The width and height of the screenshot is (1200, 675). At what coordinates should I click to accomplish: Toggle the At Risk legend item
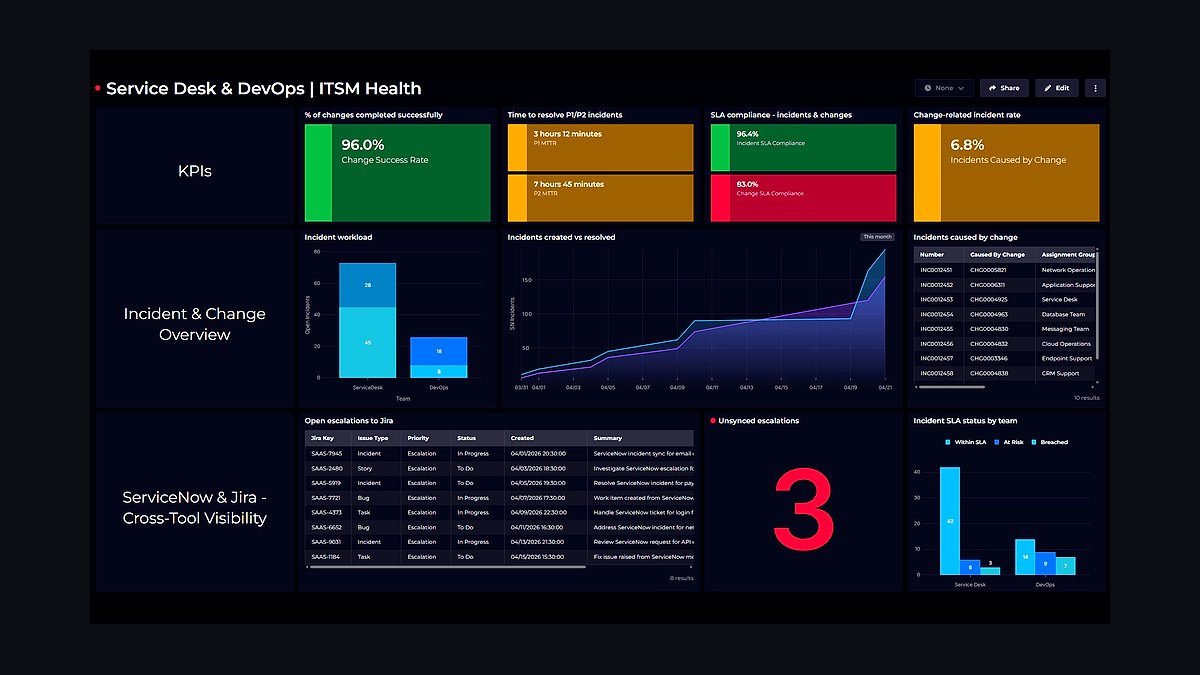[x=1011, y=442]
